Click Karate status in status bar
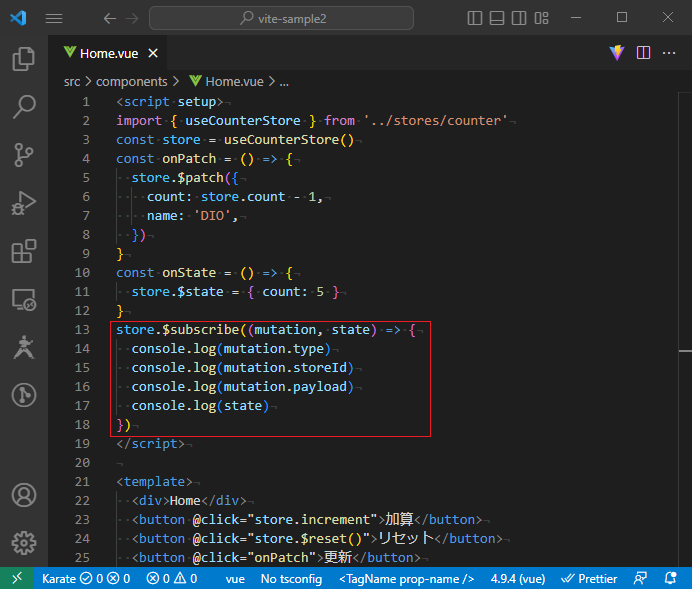 86,578
